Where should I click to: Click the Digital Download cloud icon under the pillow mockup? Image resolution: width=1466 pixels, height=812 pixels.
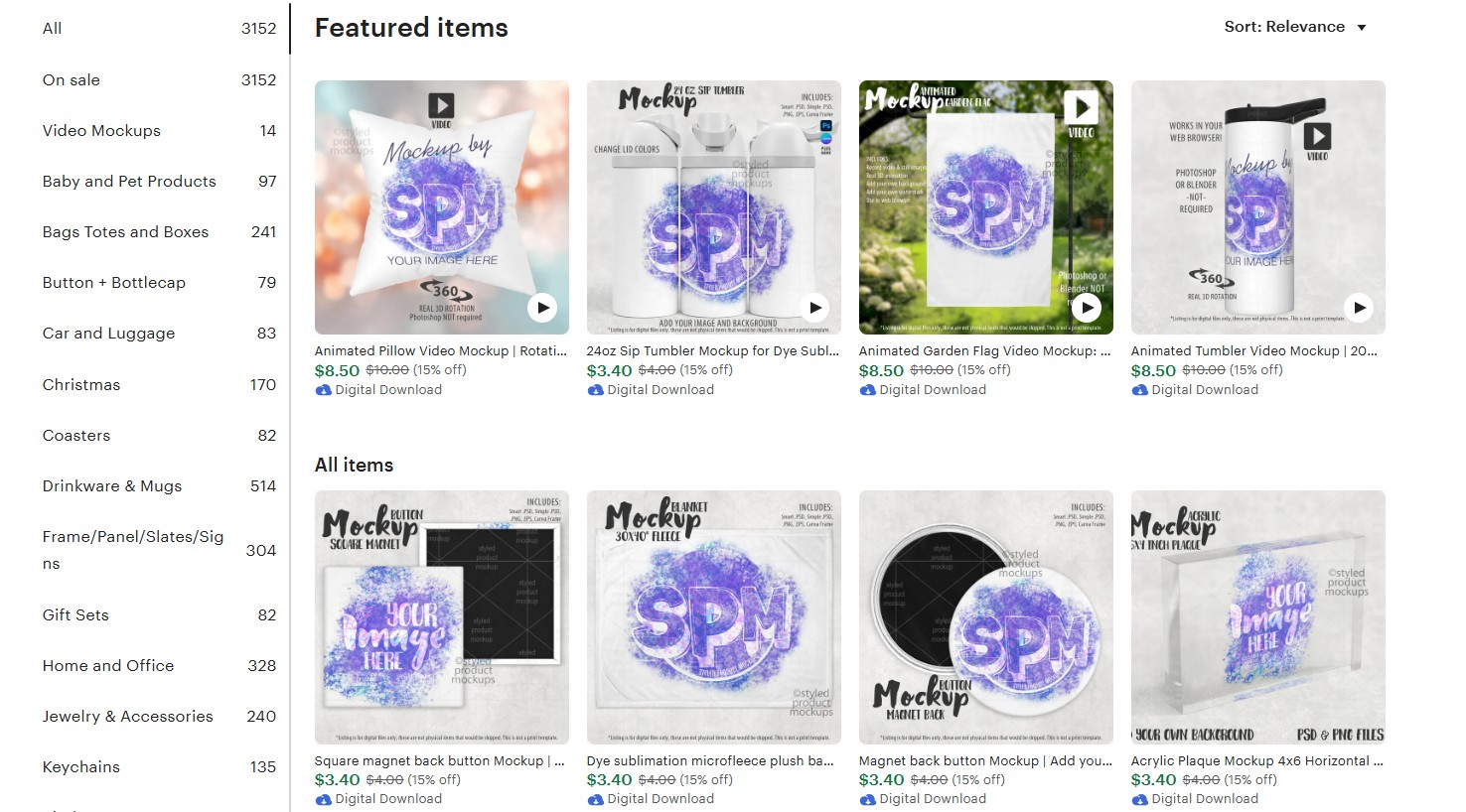(x=323, y=390)
